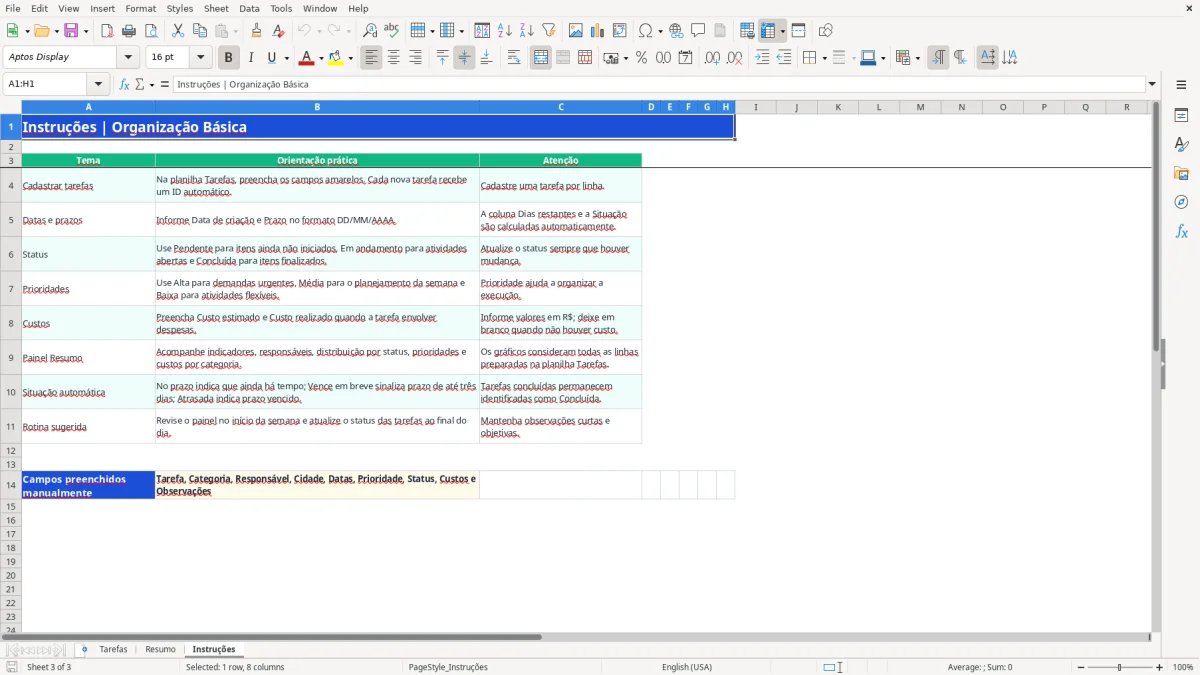This screenshot has width=1200, height=675.
Task: Toggle underline formatting
Action: pos(272,58)
